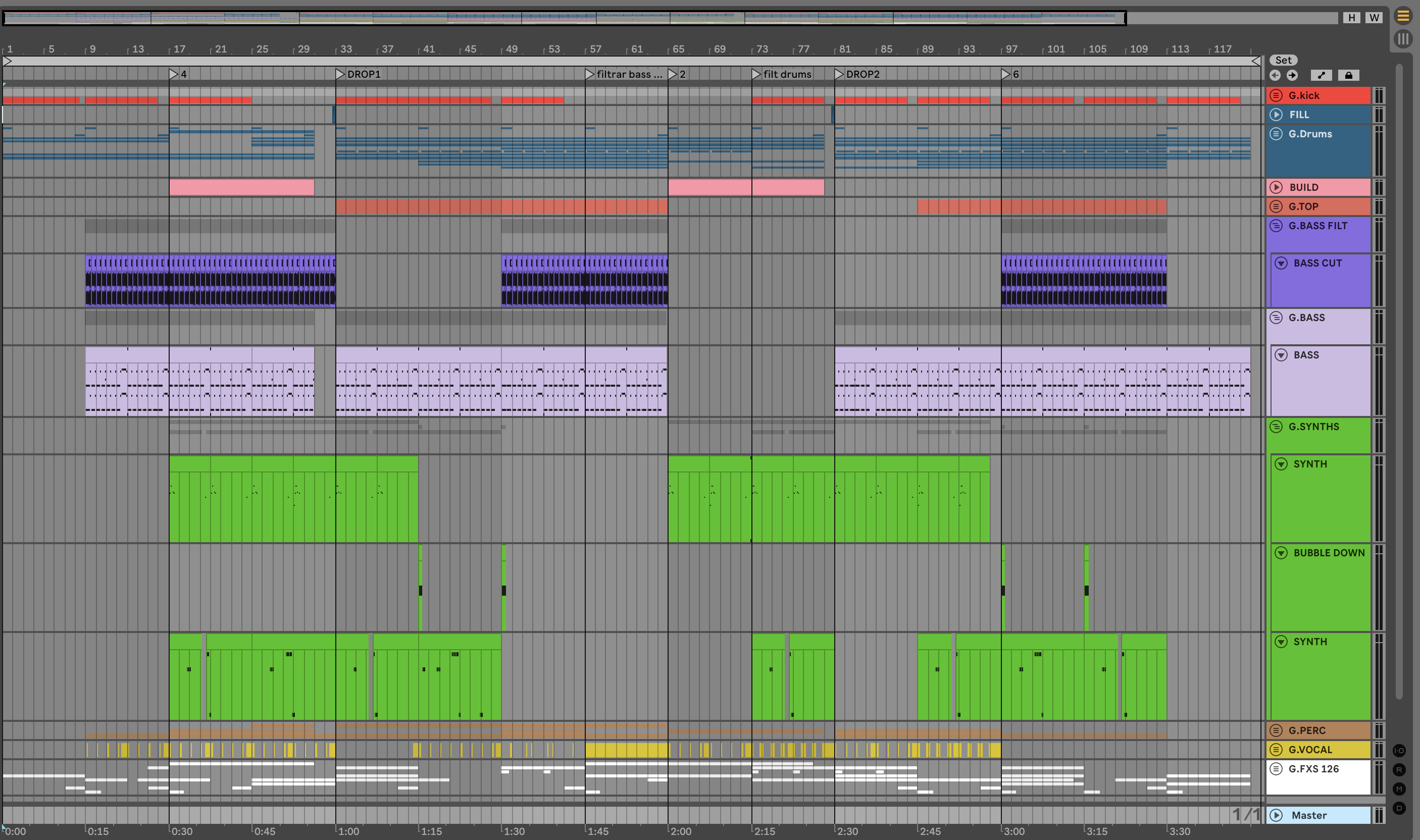Jump to next locator arrow

(x=1292, y=75)
